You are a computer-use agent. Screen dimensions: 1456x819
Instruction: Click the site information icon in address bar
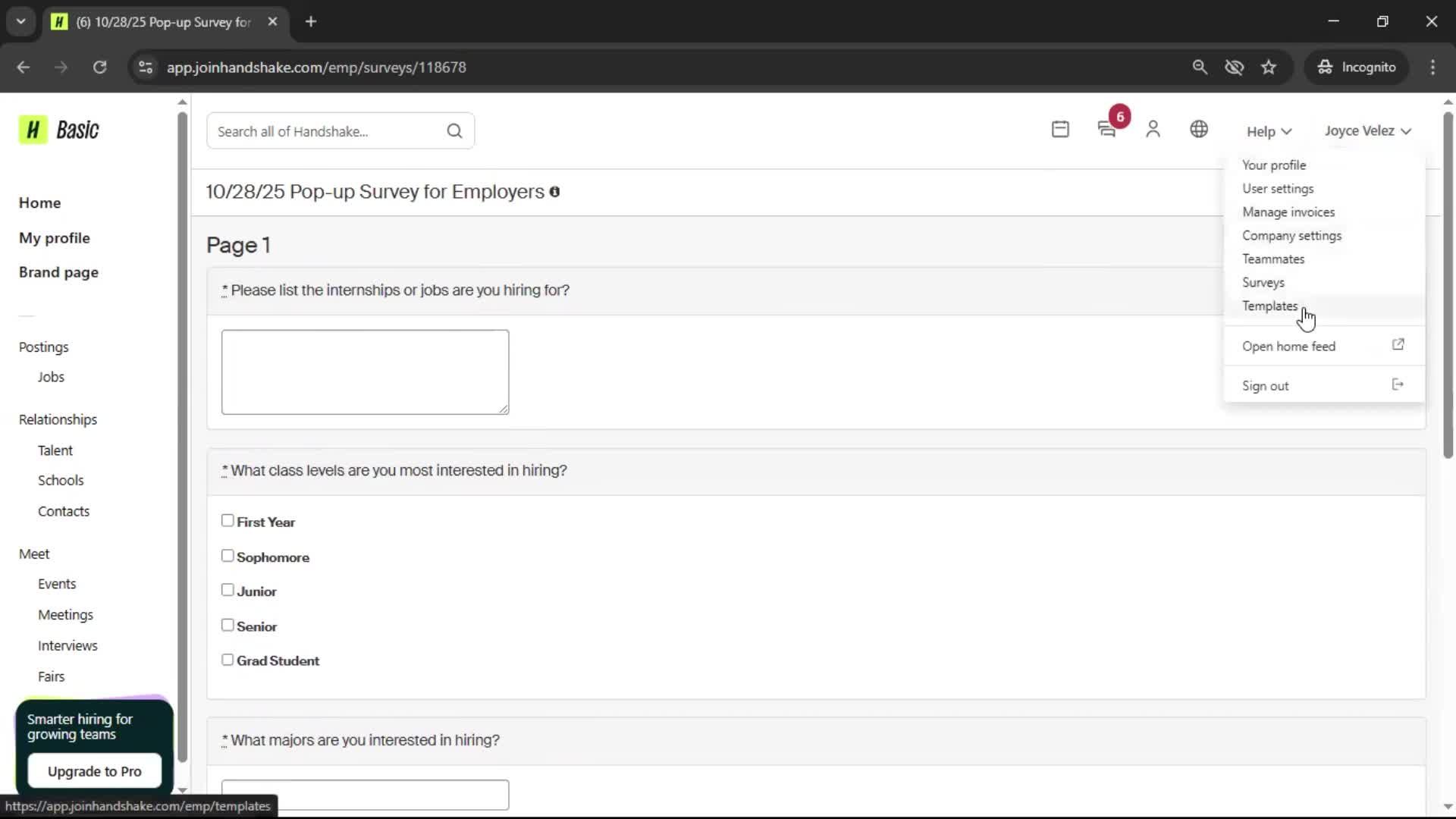tap(146, 67)
